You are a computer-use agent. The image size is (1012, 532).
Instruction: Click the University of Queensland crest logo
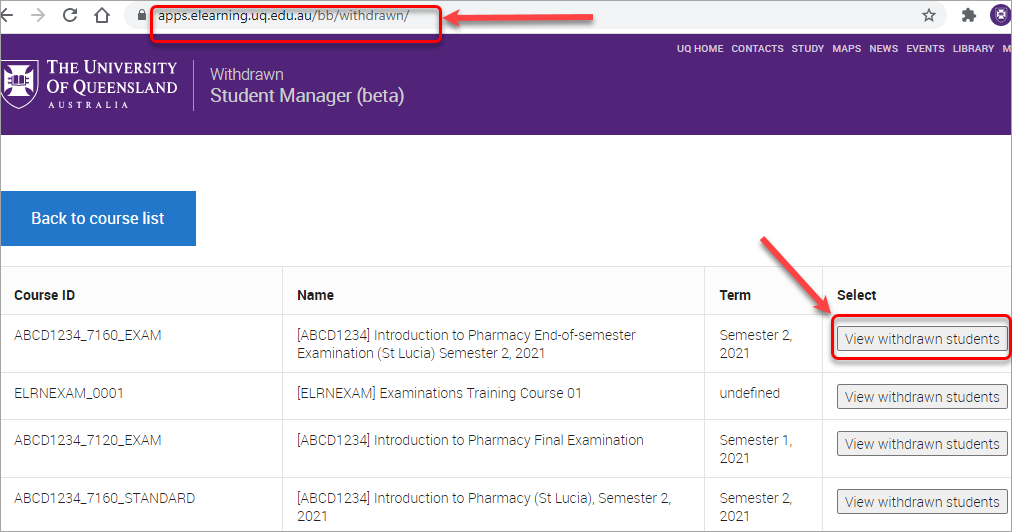pyautogui.click(x=19, y=84)
